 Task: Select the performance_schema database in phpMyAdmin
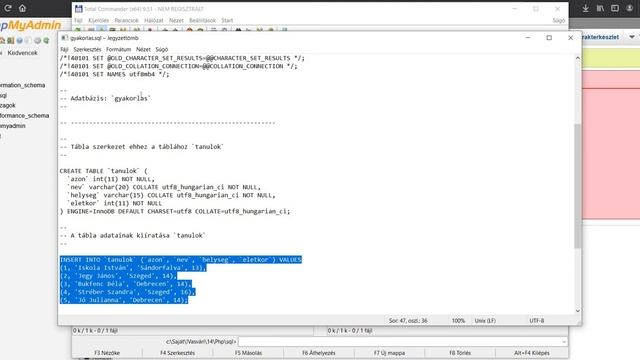(24, 116)
